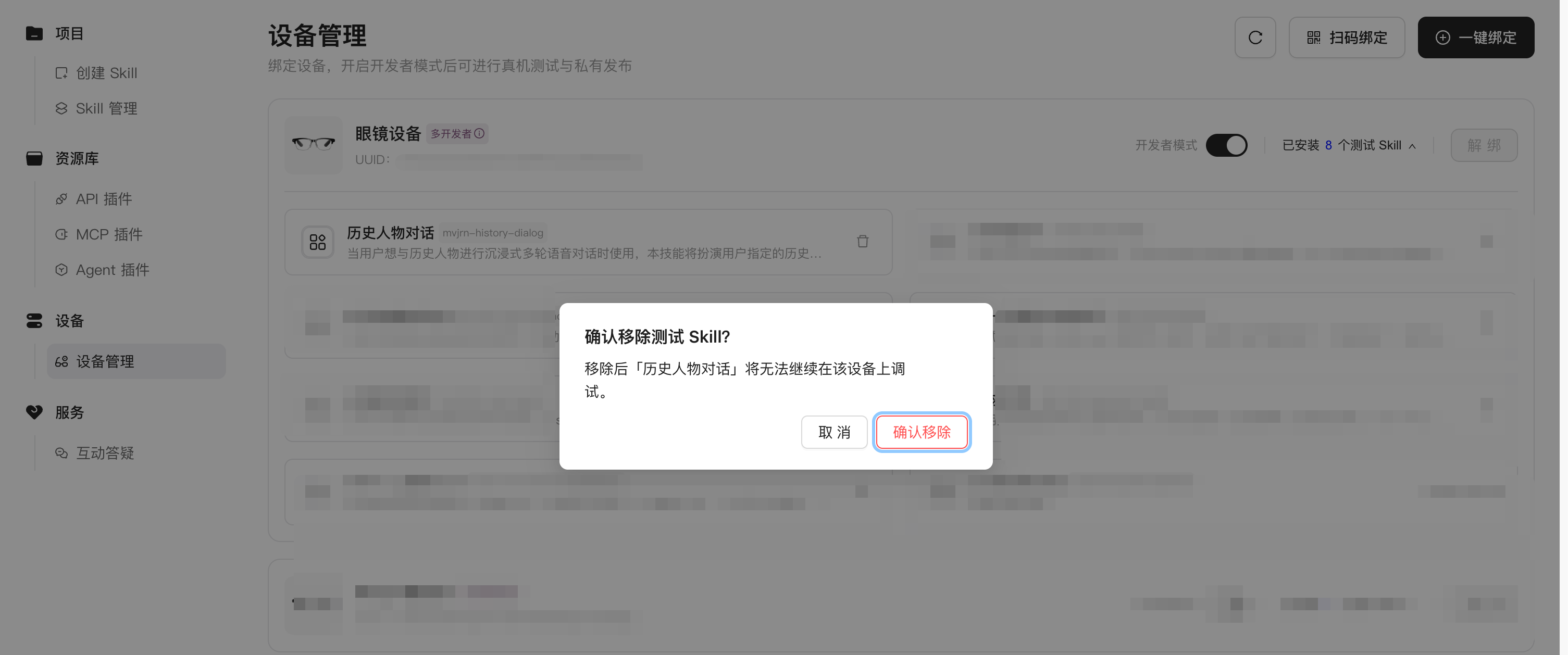Start 一键绑定 one-click binding
Viewport: 1568px width, 655px height.
(1475, 37)
